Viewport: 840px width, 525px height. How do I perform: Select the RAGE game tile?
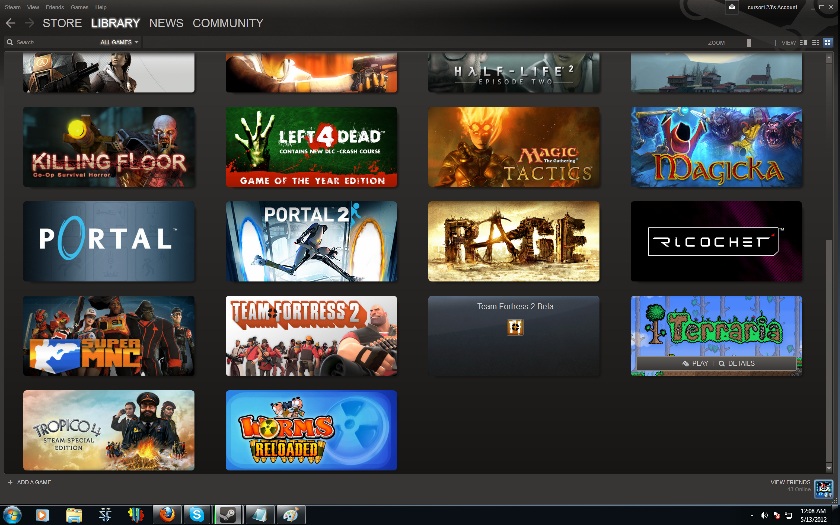514,242
